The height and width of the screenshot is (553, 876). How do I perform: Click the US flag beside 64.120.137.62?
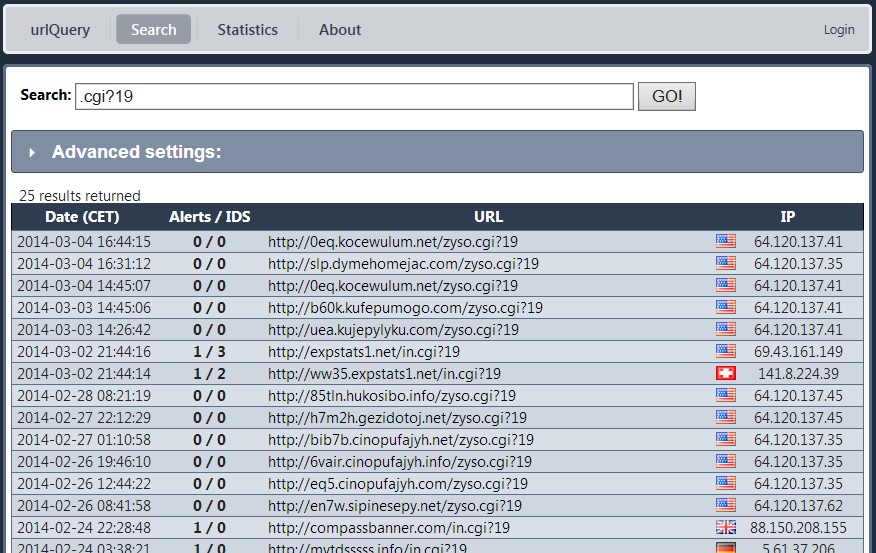coord(725,505)
